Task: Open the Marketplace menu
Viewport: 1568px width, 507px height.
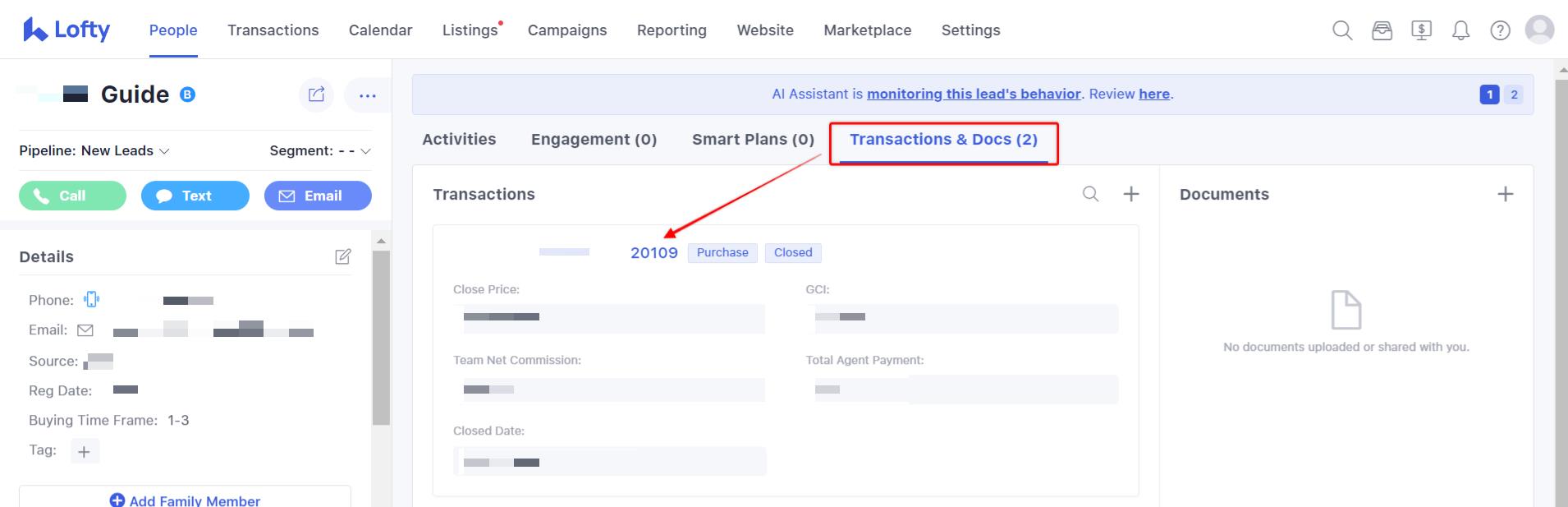Action: coord(868,30)
